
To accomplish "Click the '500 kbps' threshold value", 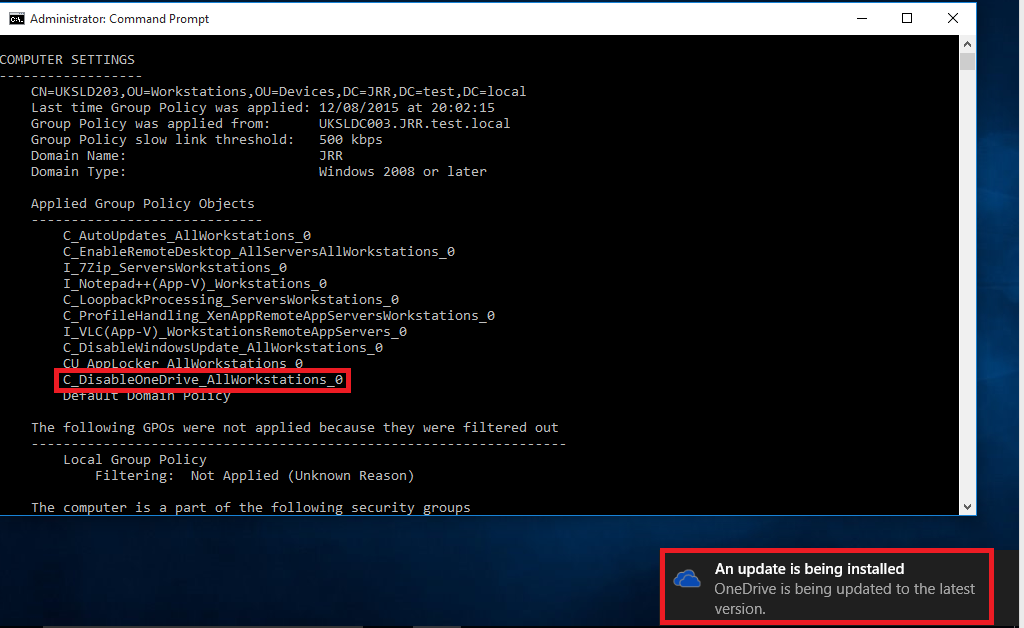I will click(351, 140).
